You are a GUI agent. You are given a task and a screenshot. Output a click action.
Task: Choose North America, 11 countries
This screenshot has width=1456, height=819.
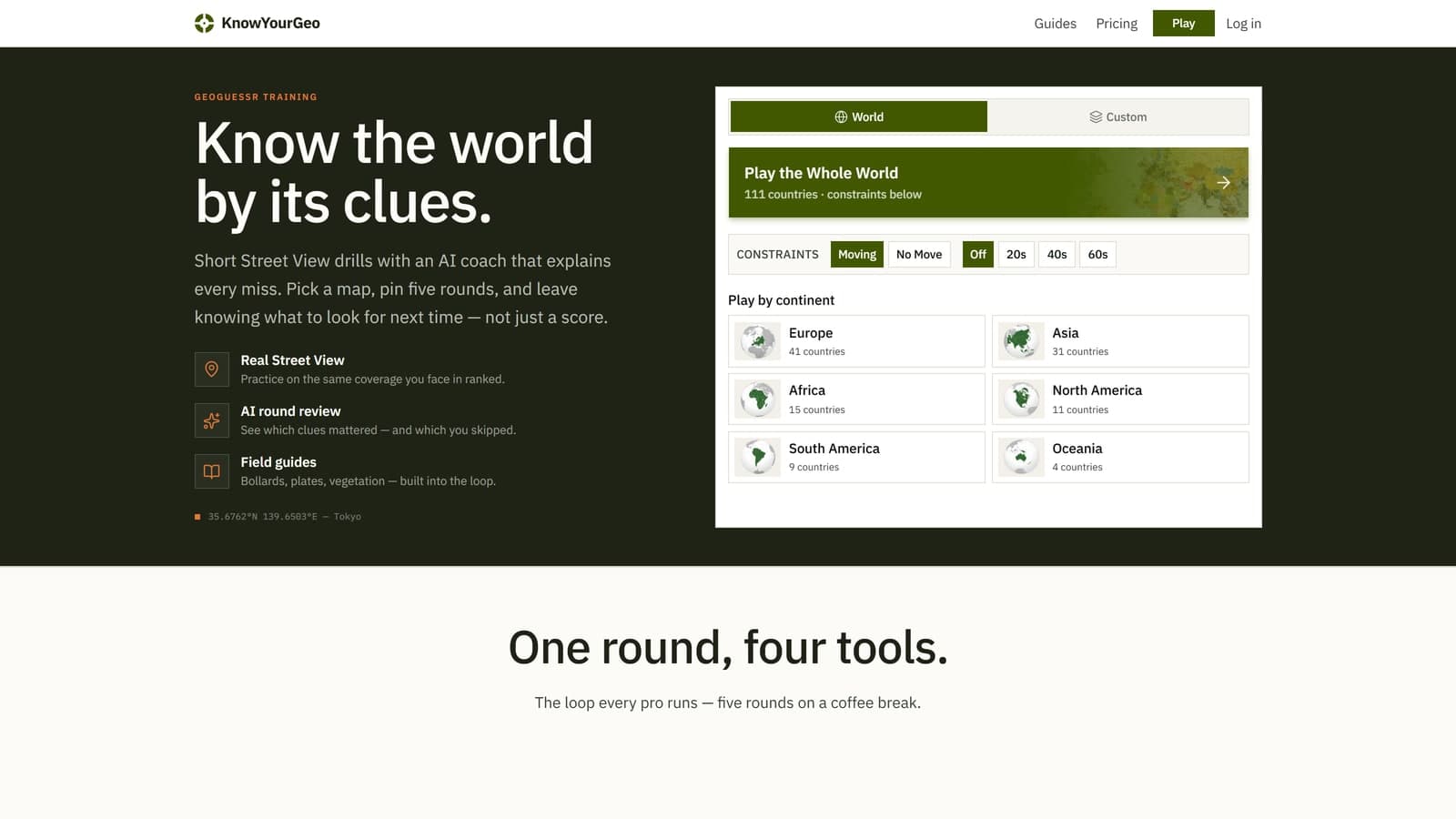coord(1120,399)
